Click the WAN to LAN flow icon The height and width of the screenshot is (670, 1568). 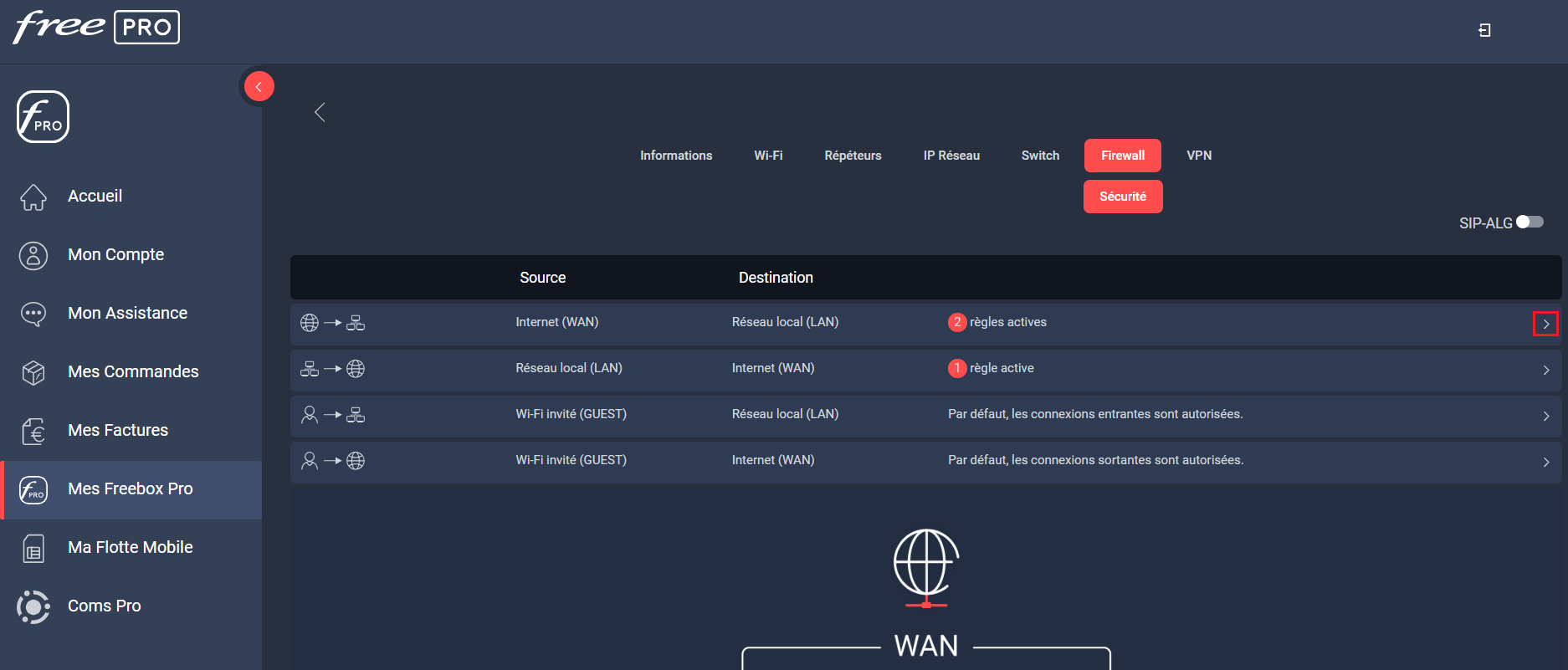tap(332, 323)
